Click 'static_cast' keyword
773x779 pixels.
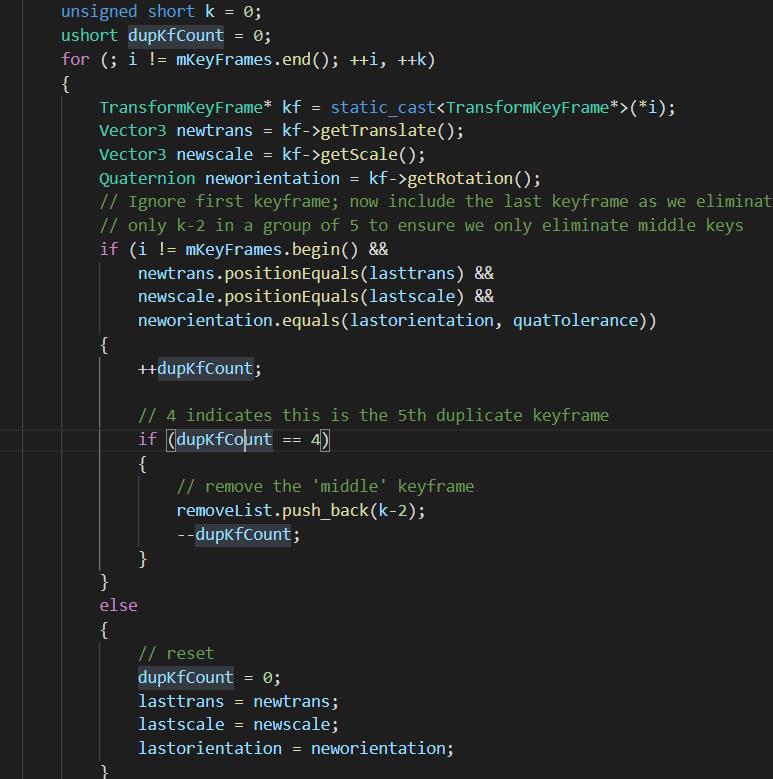click(383, 107)
